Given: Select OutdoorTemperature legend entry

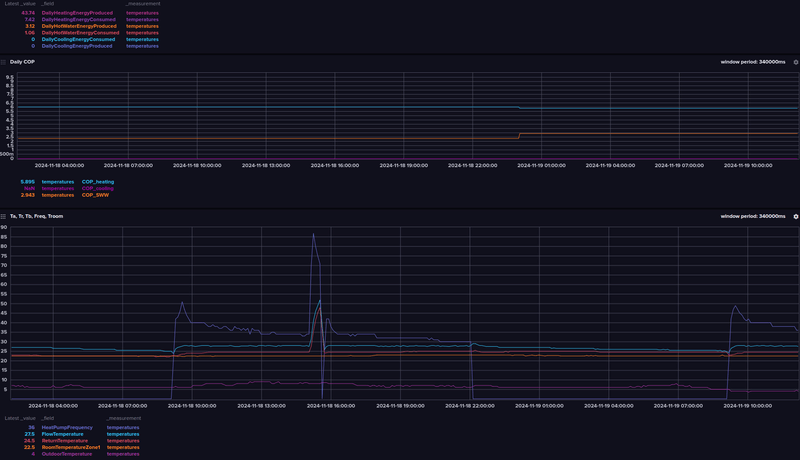Looking at the screenshot, I should 67,454.
